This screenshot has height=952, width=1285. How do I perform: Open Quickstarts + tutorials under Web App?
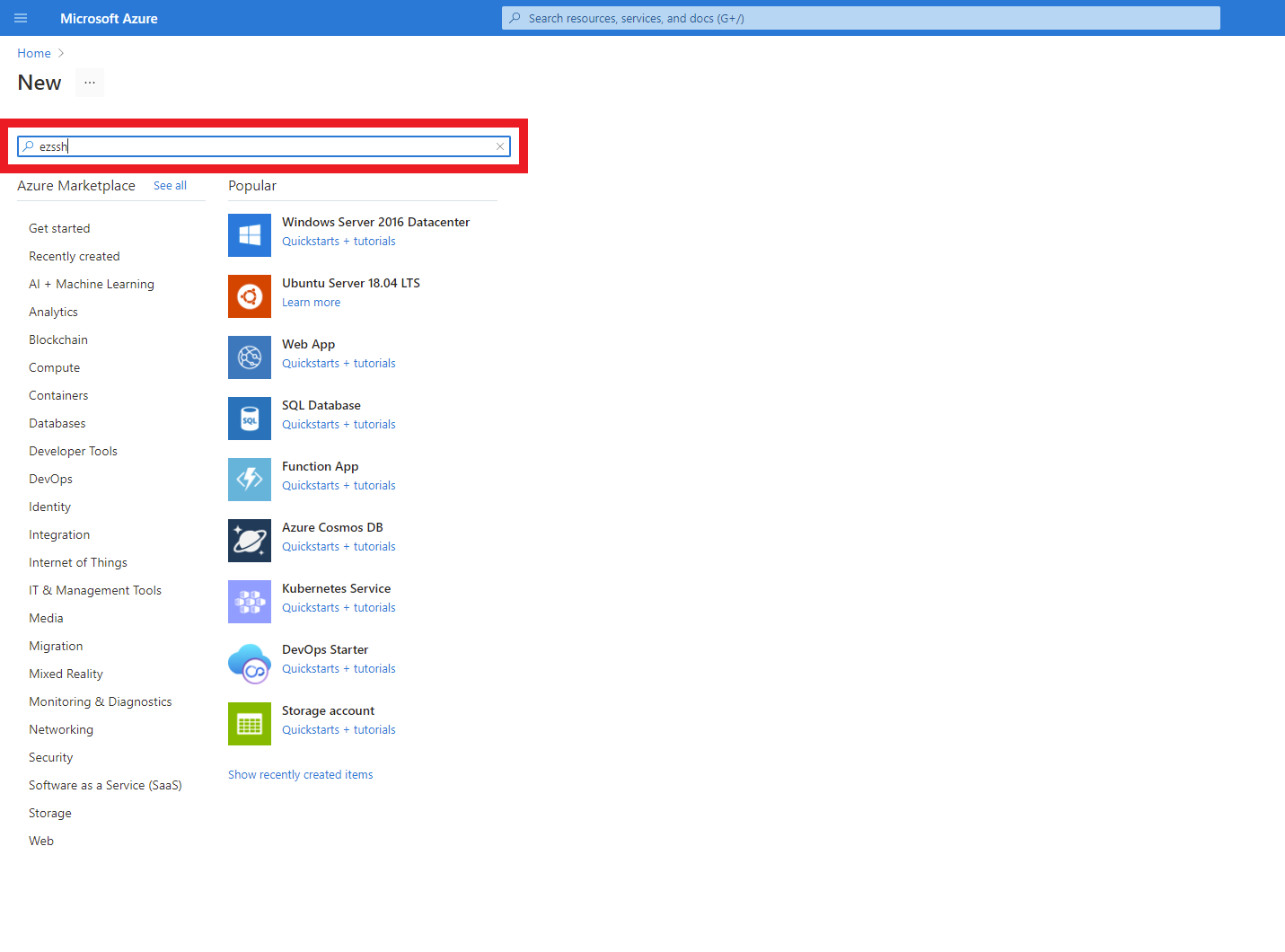[339, 364]
